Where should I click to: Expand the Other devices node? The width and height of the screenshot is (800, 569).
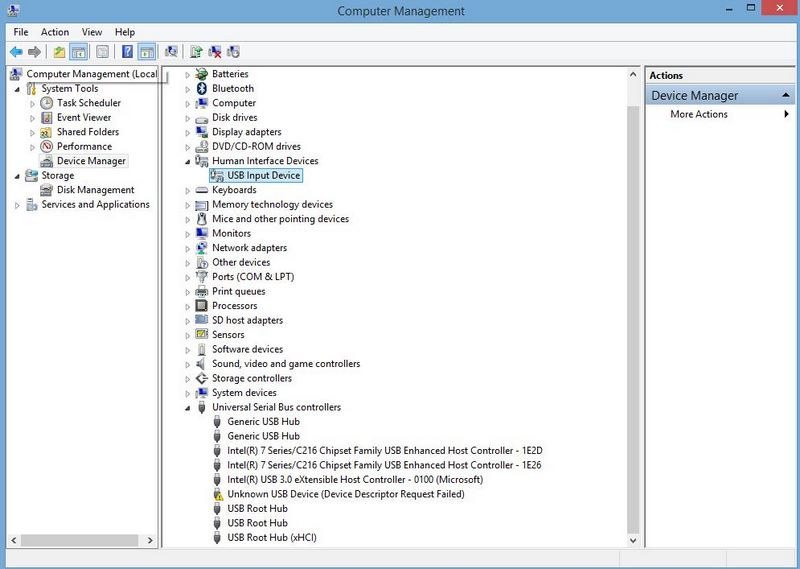point(187,263)
